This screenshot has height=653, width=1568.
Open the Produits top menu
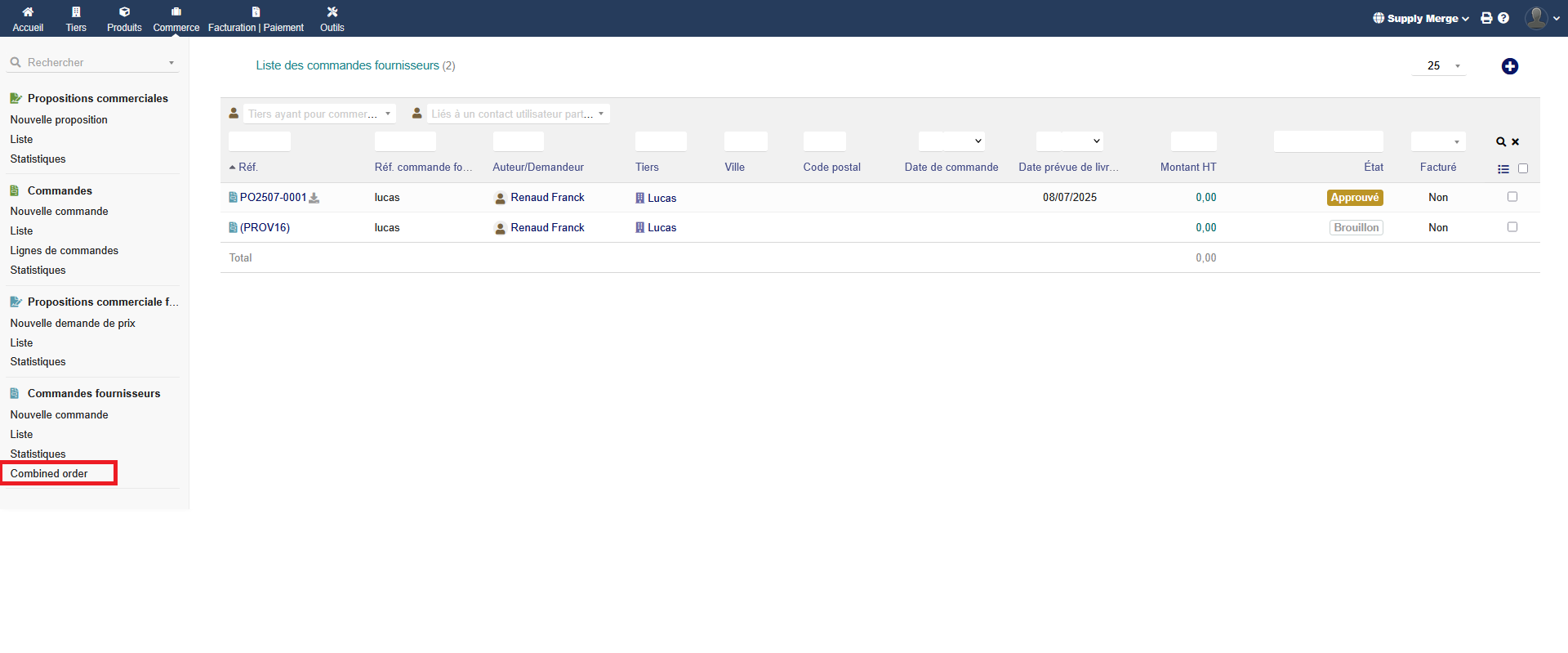pyautogui.click(x=124, y=20)
